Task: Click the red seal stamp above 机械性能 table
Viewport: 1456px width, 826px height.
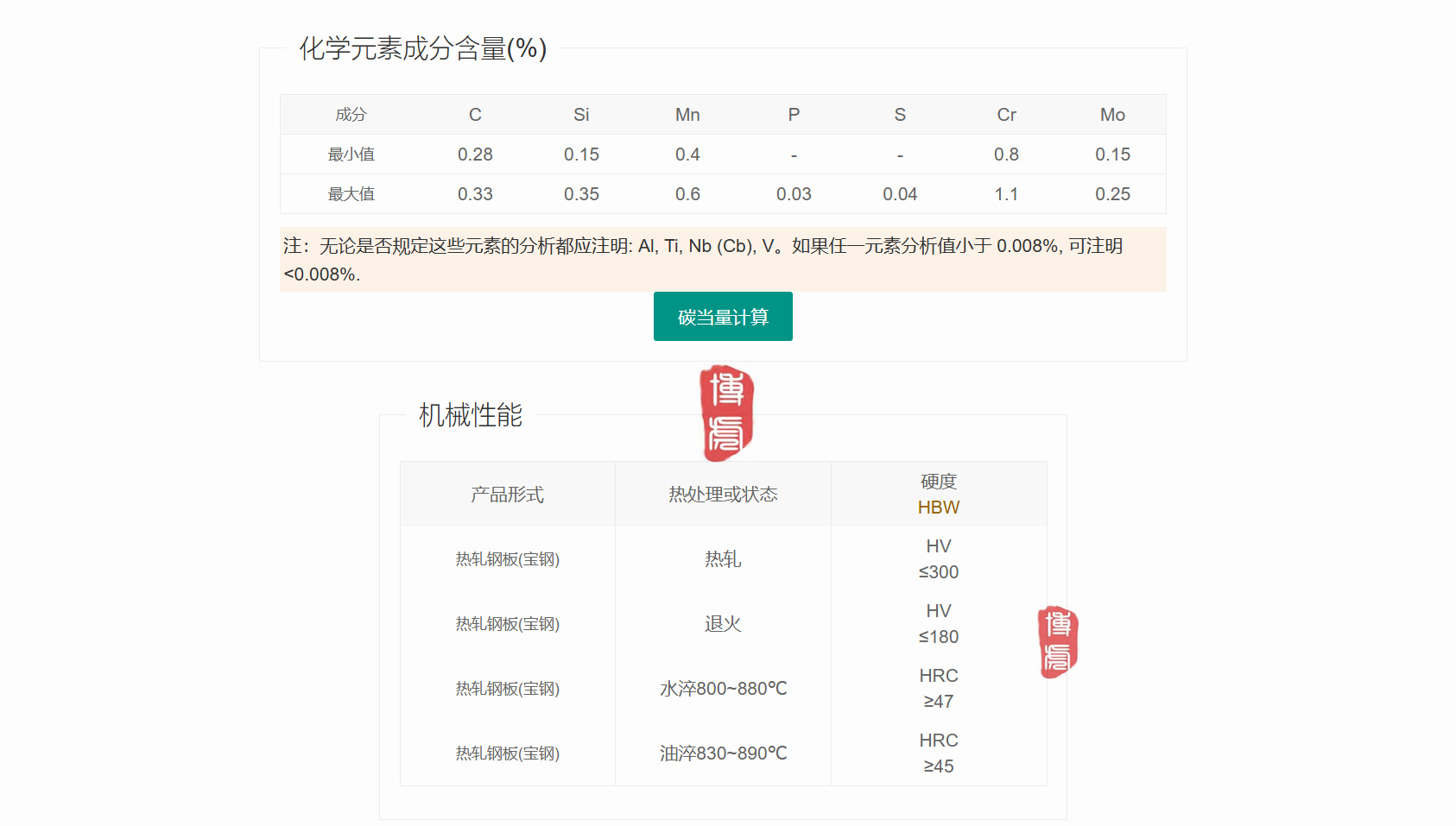Action: [x=726, y=413]
